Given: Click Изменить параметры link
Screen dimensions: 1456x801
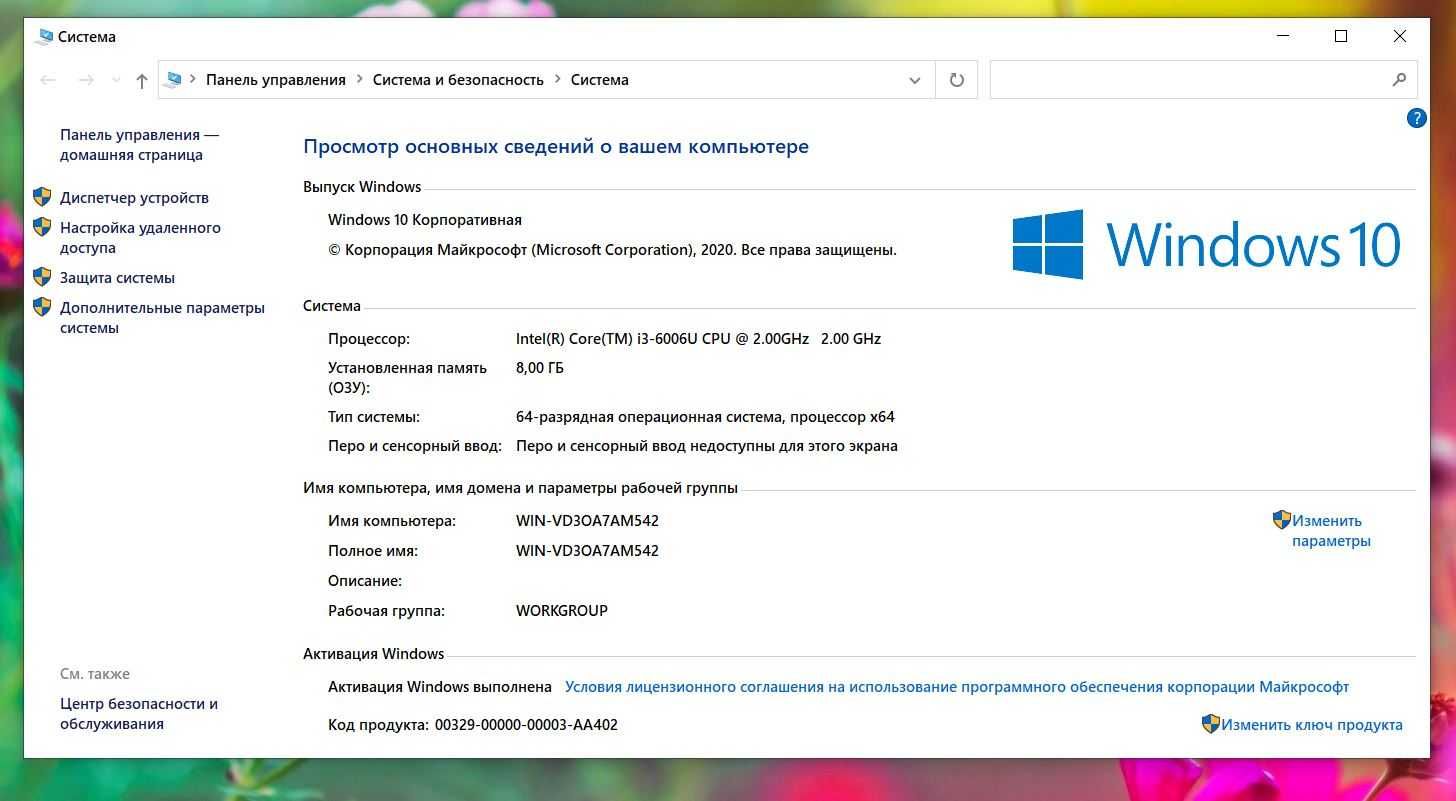Looking at the screenshot, I should [1331, 531].
